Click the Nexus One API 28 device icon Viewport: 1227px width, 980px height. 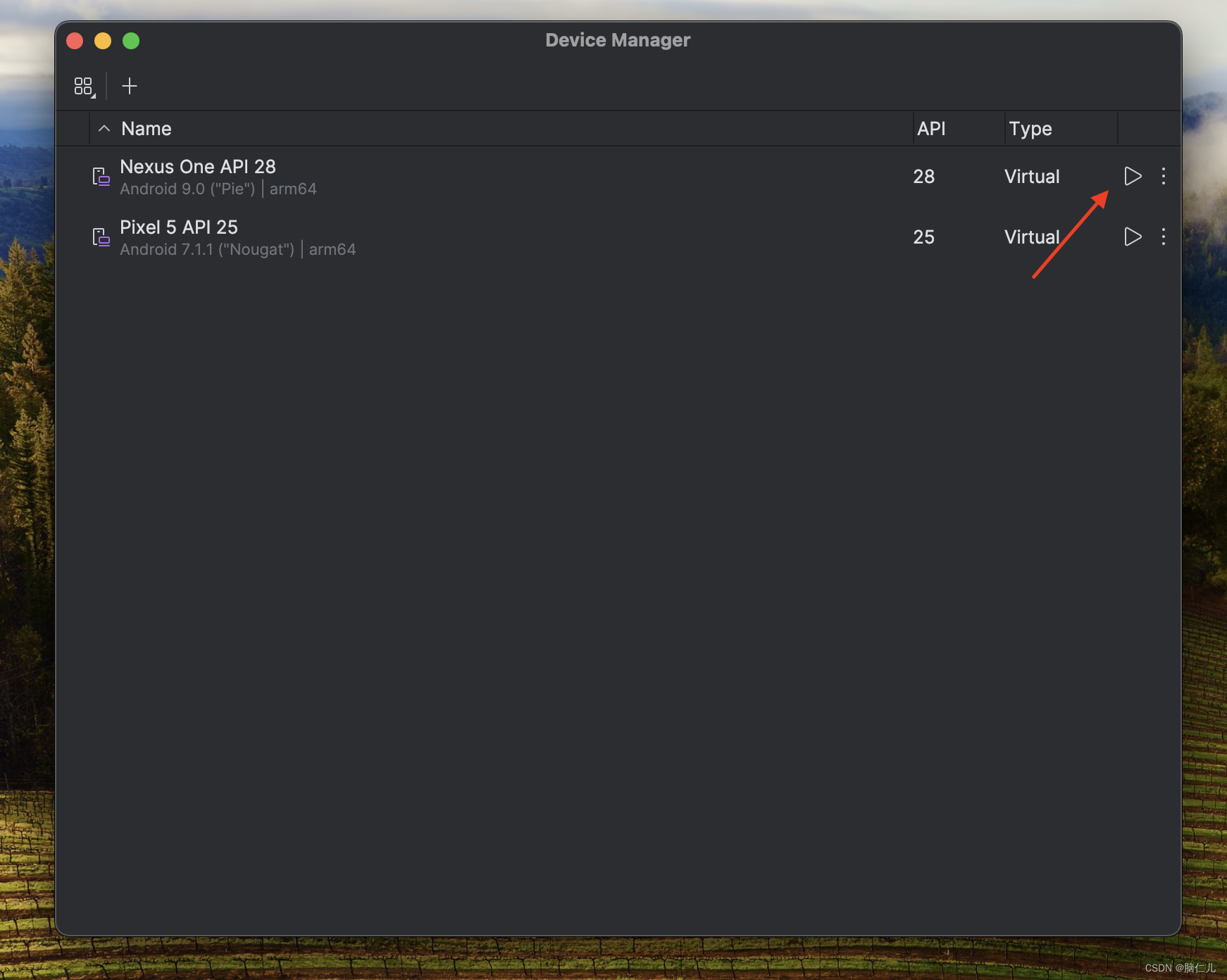[101, 176]
